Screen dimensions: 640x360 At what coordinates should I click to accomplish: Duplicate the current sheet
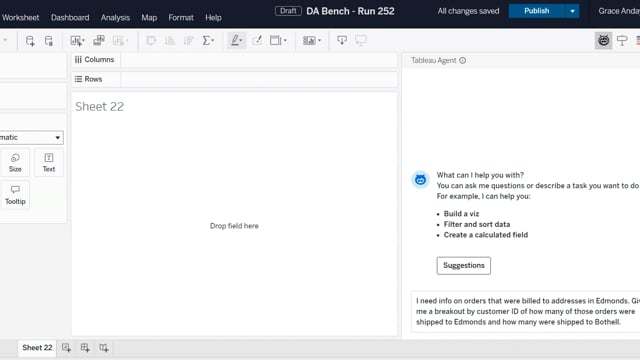pyautogui.click(x=99, y=40)
